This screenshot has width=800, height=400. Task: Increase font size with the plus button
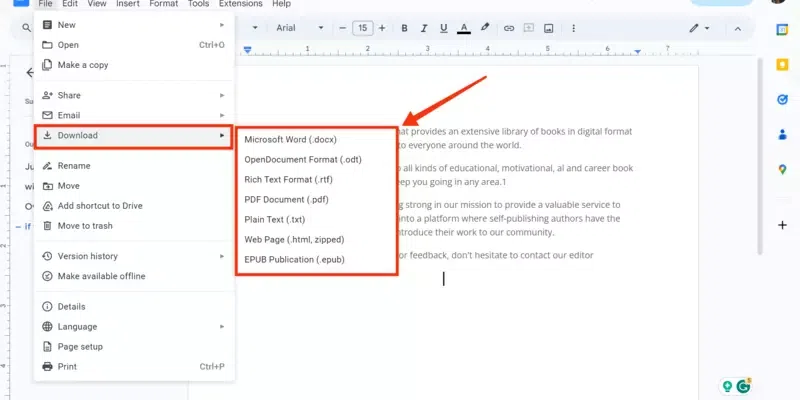382,28
